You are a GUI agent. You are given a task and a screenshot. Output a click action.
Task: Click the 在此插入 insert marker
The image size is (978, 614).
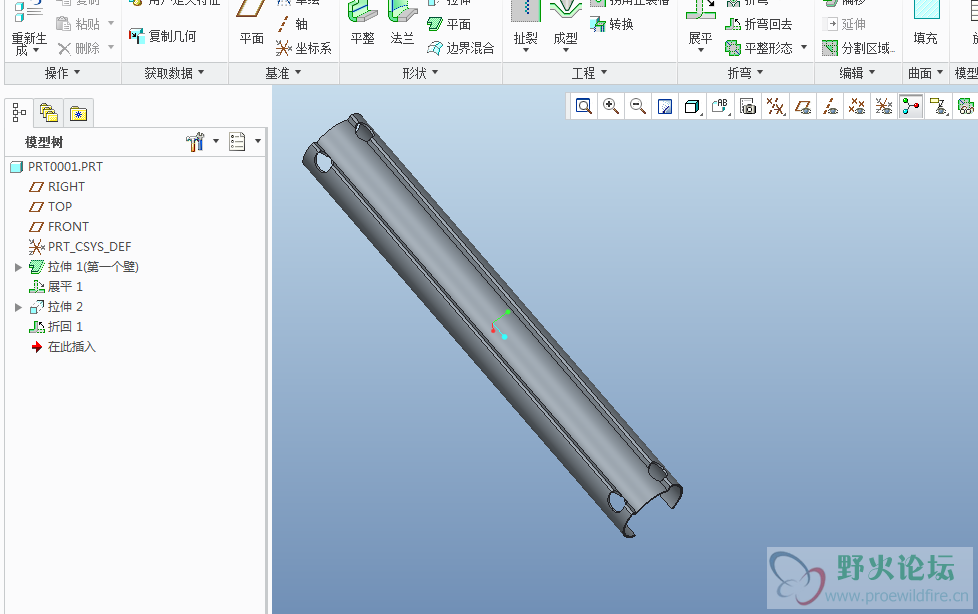point(71,347)
